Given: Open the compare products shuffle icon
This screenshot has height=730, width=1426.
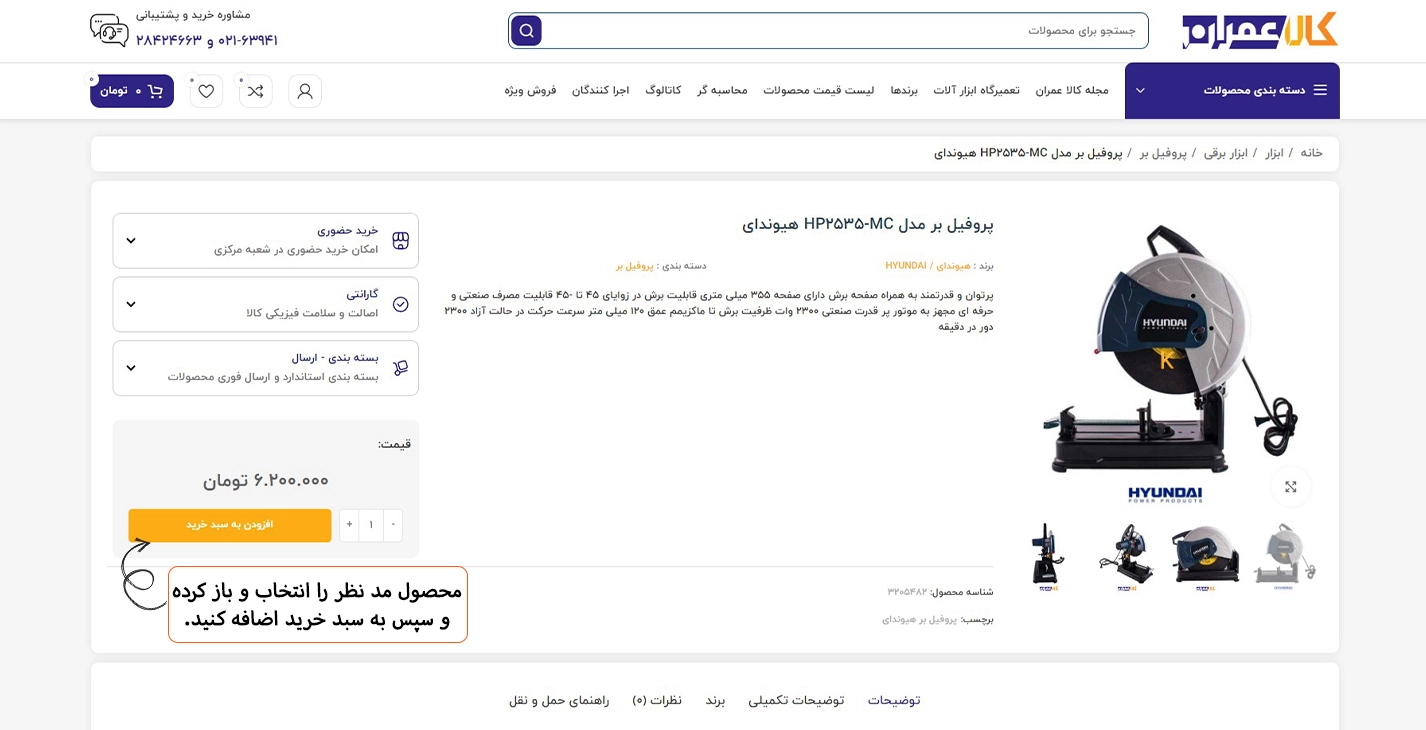Looking at the screenshot, I should (x=256, y=91).
